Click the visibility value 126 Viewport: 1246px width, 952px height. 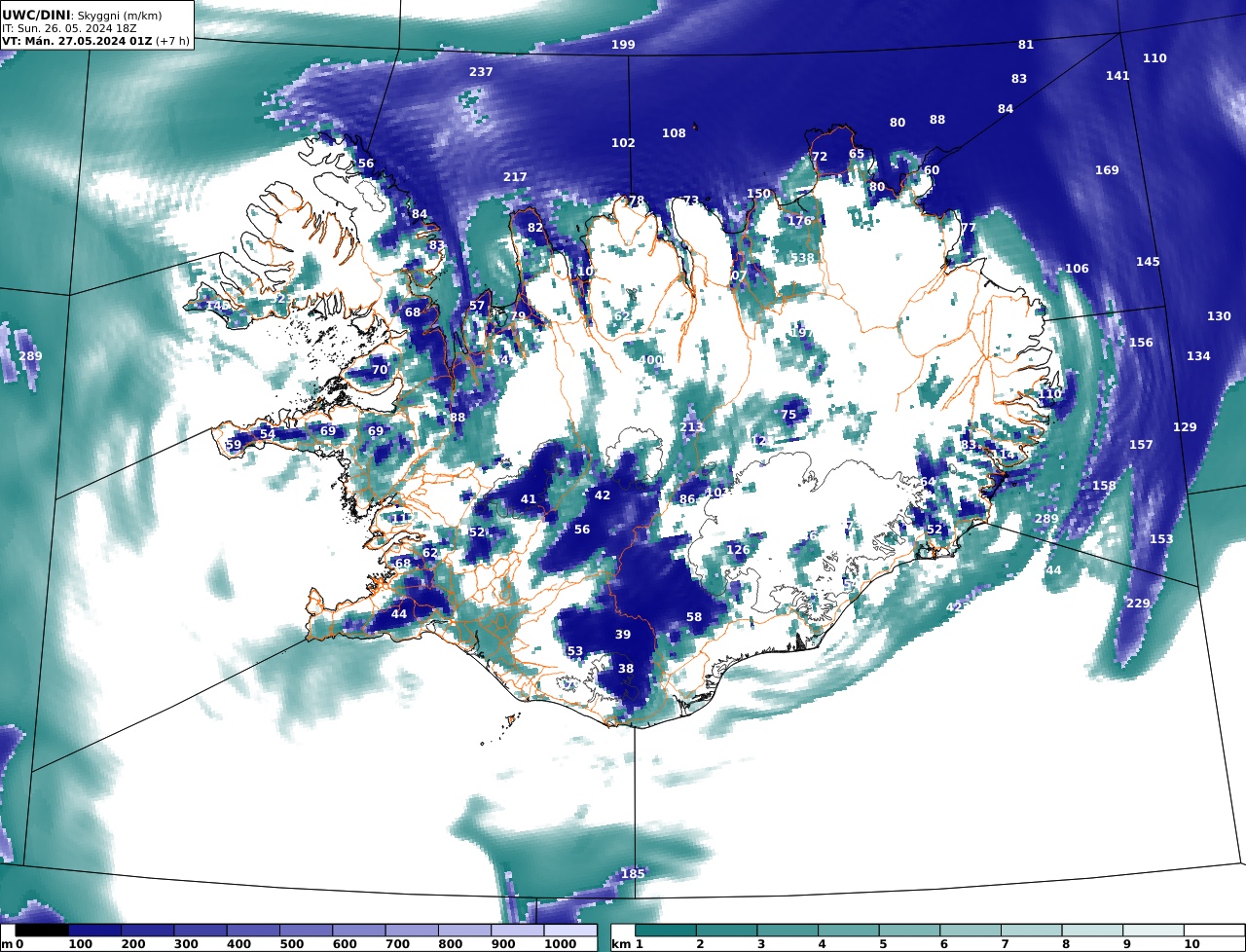(x=738, y=550)
